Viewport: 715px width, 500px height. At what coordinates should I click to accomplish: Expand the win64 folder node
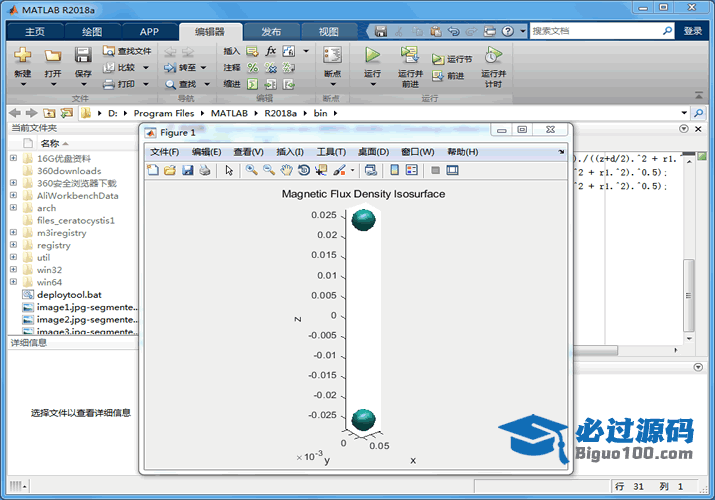[x=13, y=282]
